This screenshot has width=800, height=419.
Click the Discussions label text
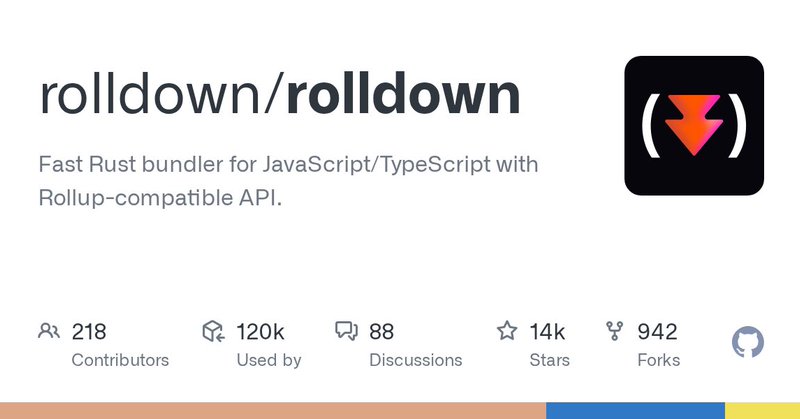pyautogui.click(x=416, y=360)
